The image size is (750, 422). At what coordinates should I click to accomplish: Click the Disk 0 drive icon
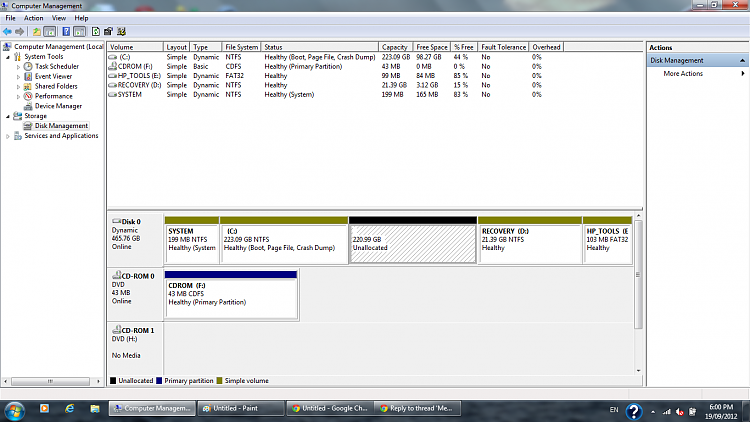[116, 222]
